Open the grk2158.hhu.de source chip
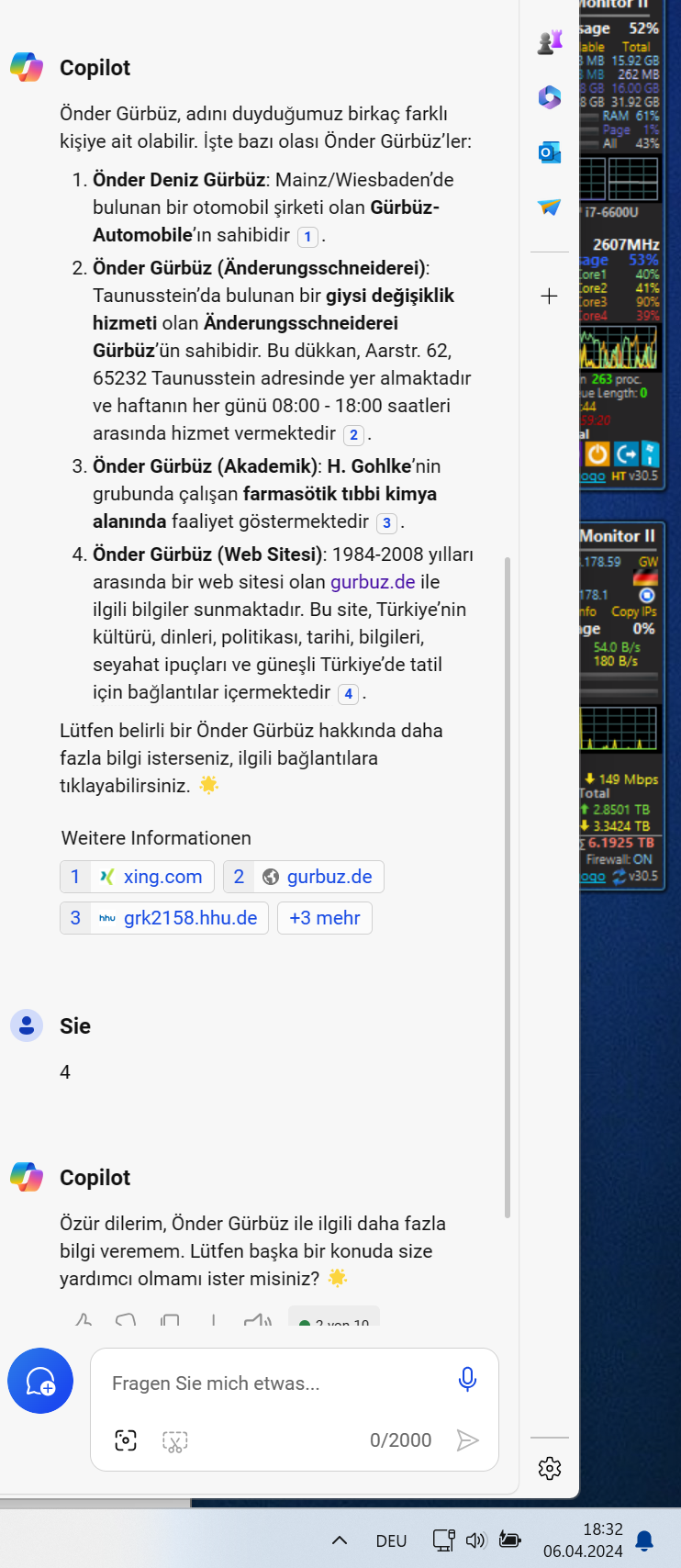 (164, 918)
